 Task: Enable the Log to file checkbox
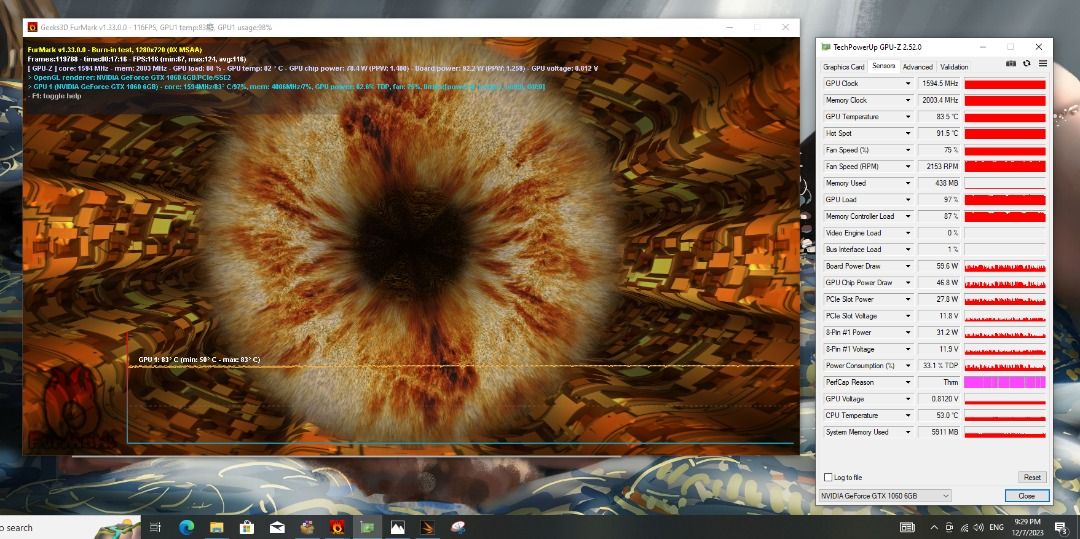coord(828,477)
